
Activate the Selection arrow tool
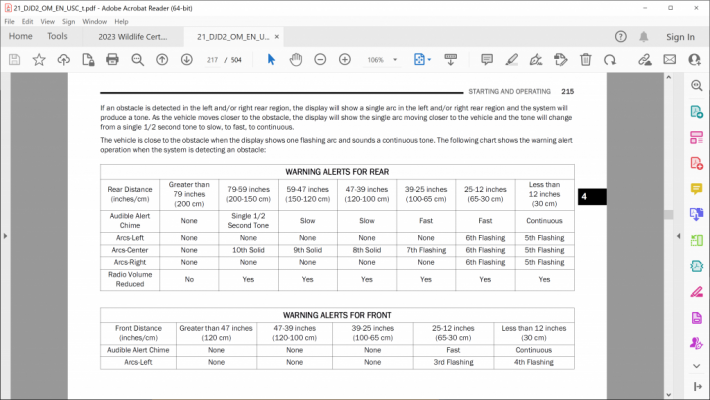click(x=271, y=59)
